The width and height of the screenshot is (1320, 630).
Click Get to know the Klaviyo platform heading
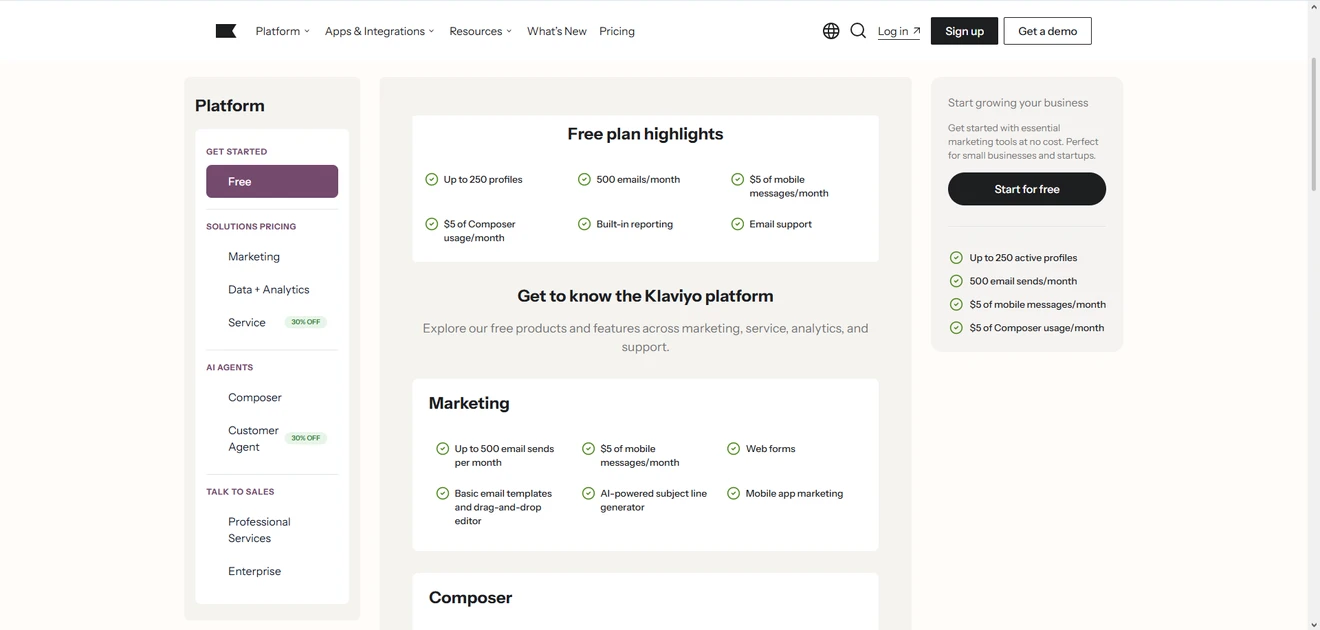point(645,296)
